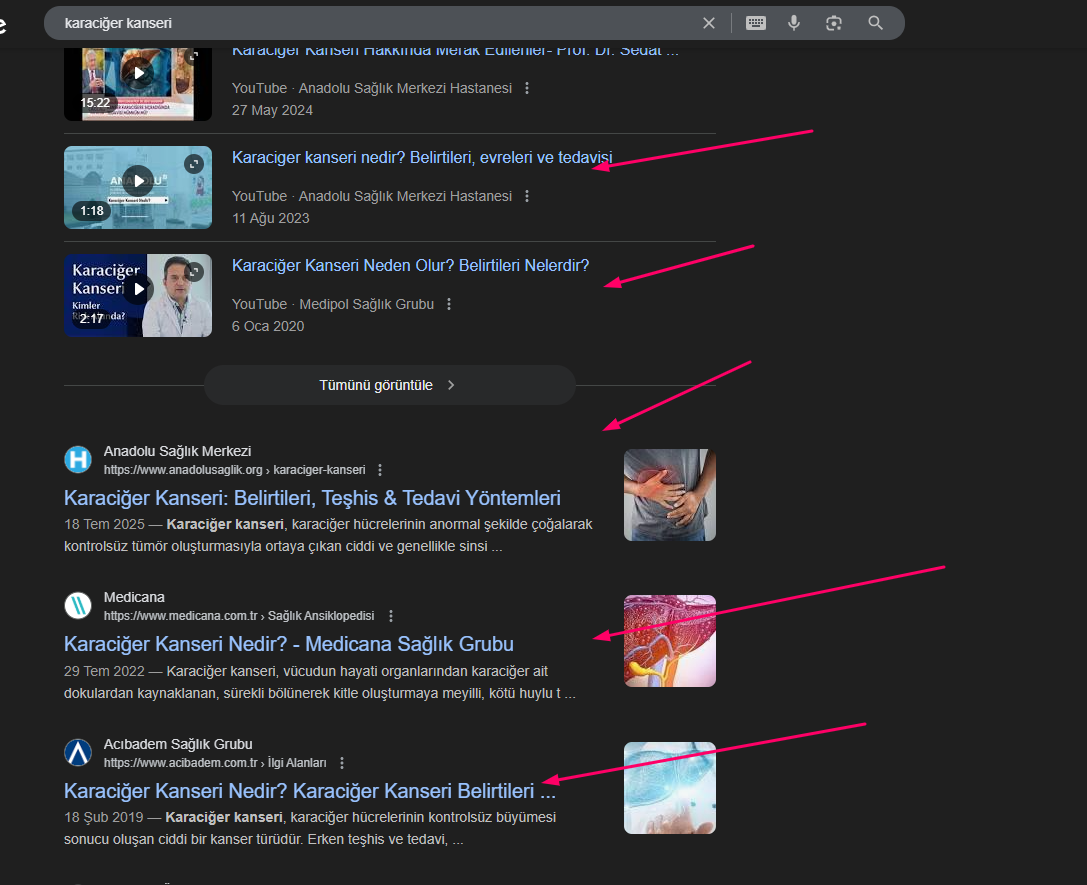Open Karaciğer Kanseri: Belirtileri, Teşhis & Tedavi Yöntemleri

point(313,498)
